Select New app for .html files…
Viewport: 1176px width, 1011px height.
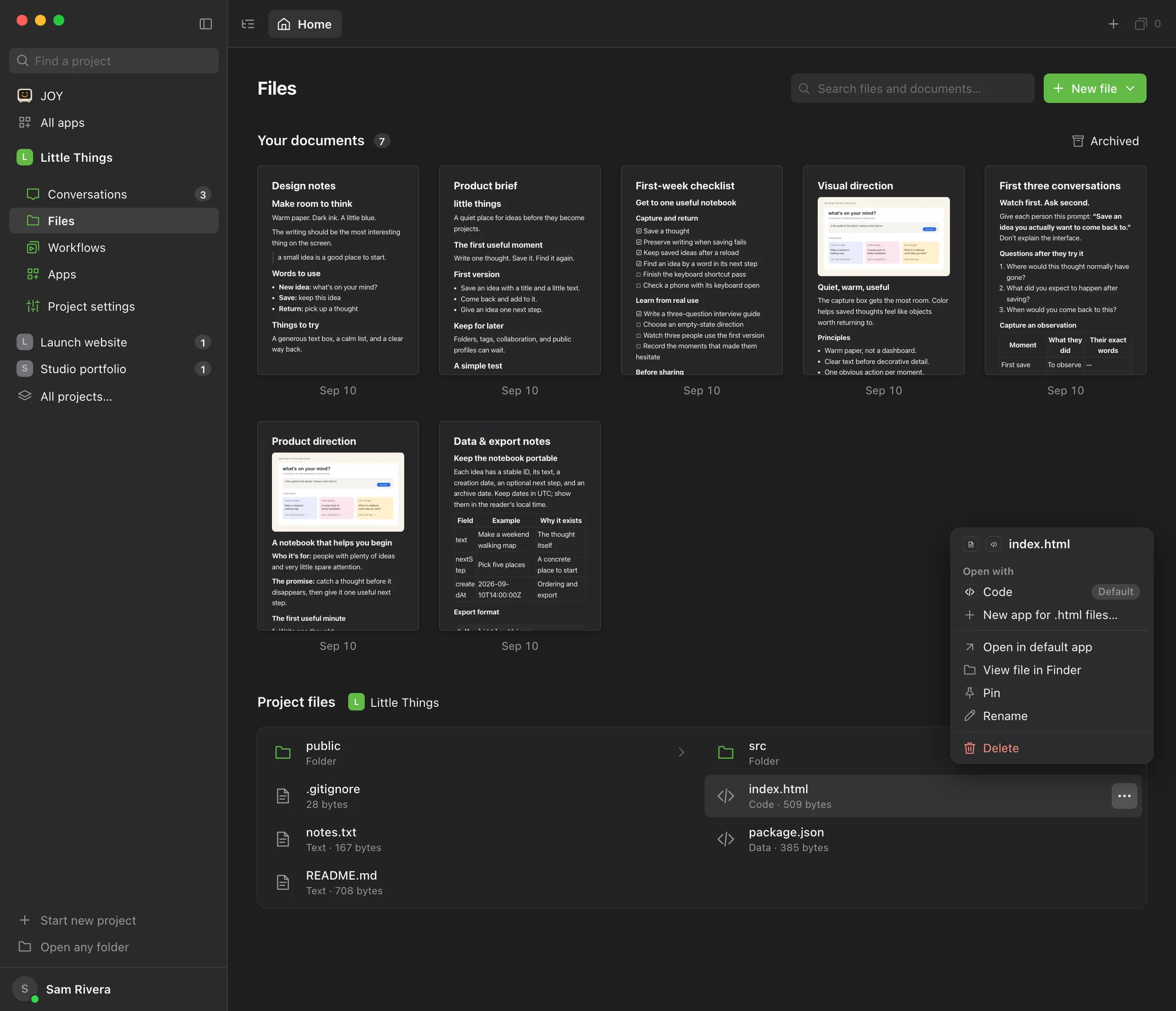[1051, 615]
